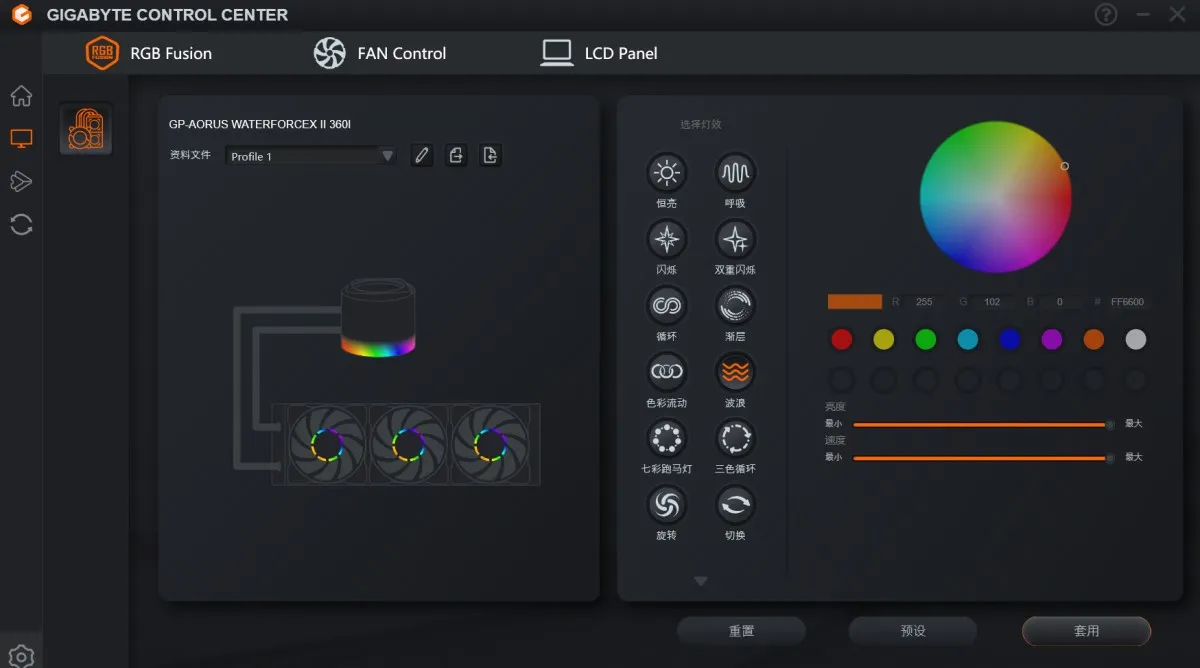Open the monitor icon in sidebar
This screenshot has width=1200, height=668.
(x=21, y=138)
